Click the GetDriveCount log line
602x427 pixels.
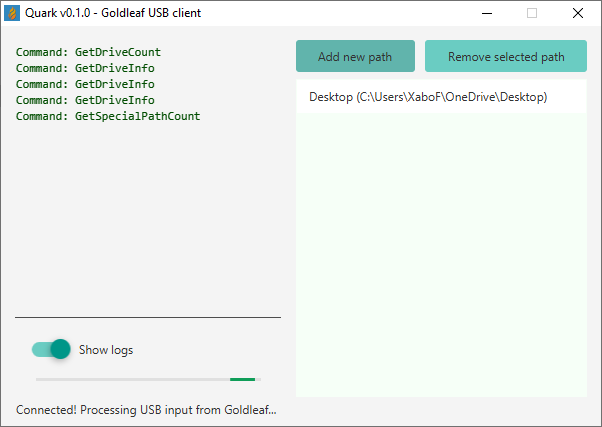(88, 52)
